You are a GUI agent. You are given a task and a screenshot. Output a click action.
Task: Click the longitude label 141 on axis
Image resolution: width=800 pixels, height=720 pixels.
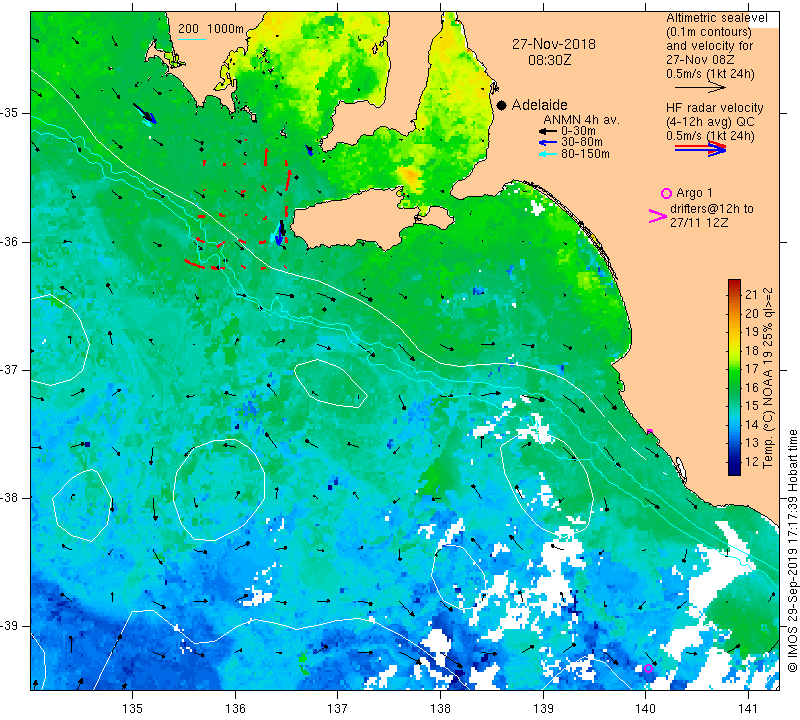coord(748,708)
